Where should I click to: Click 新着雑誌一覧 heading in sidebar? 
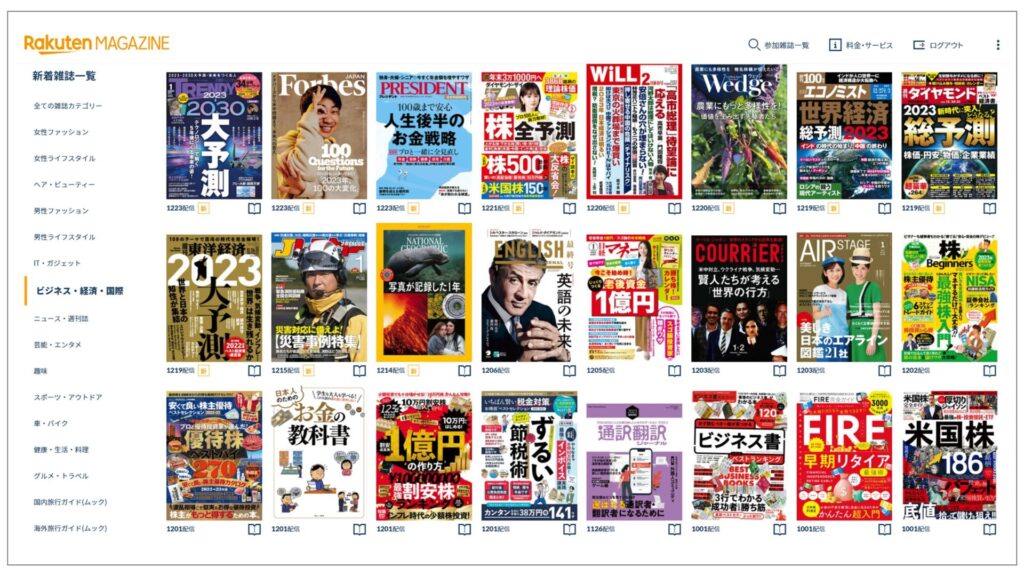point(64,76)
